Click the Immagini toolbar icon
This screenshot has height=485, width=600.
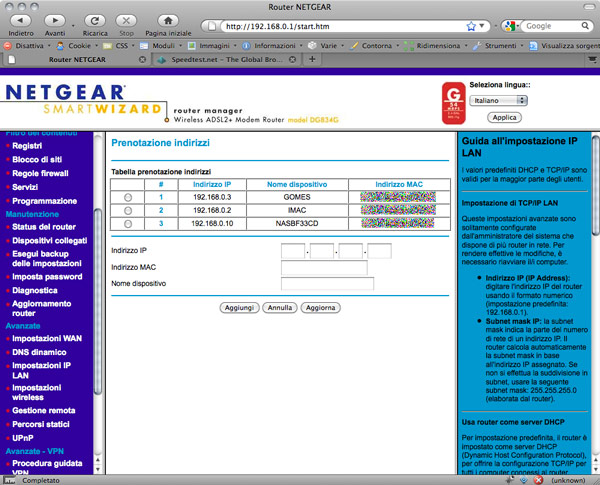[x=192, y=46]
